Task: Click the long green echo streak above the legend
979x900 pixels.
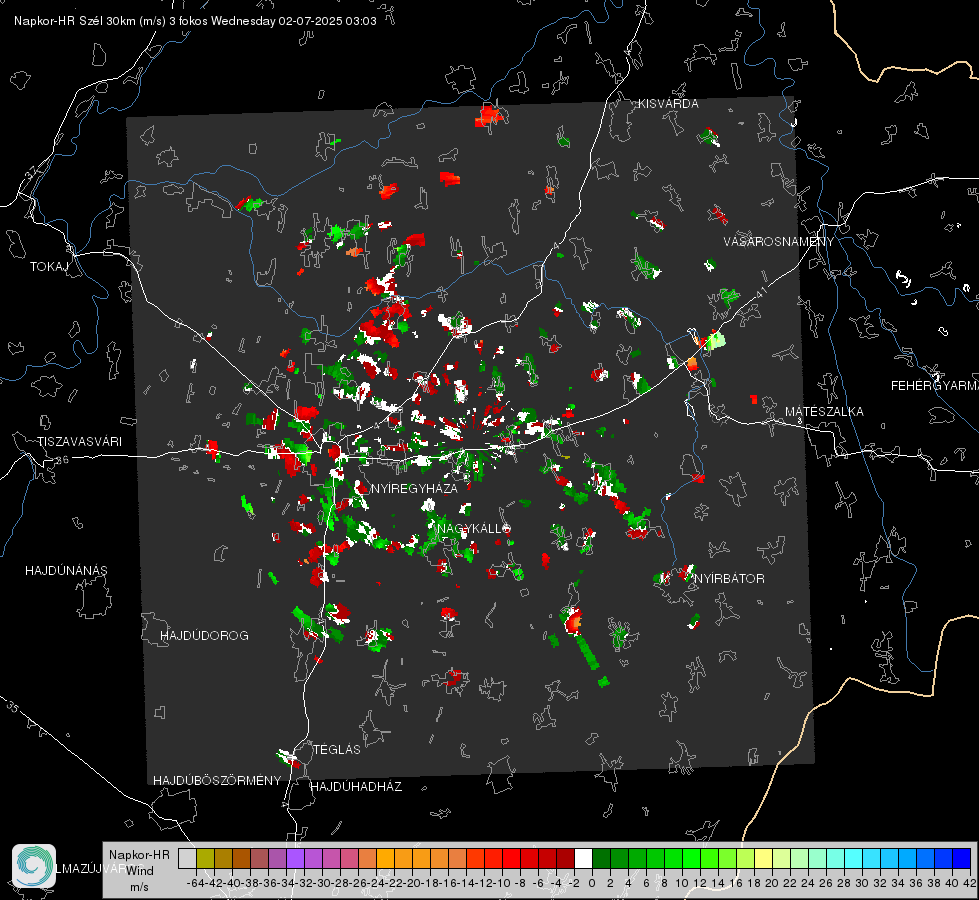Action: coord(587,652)
